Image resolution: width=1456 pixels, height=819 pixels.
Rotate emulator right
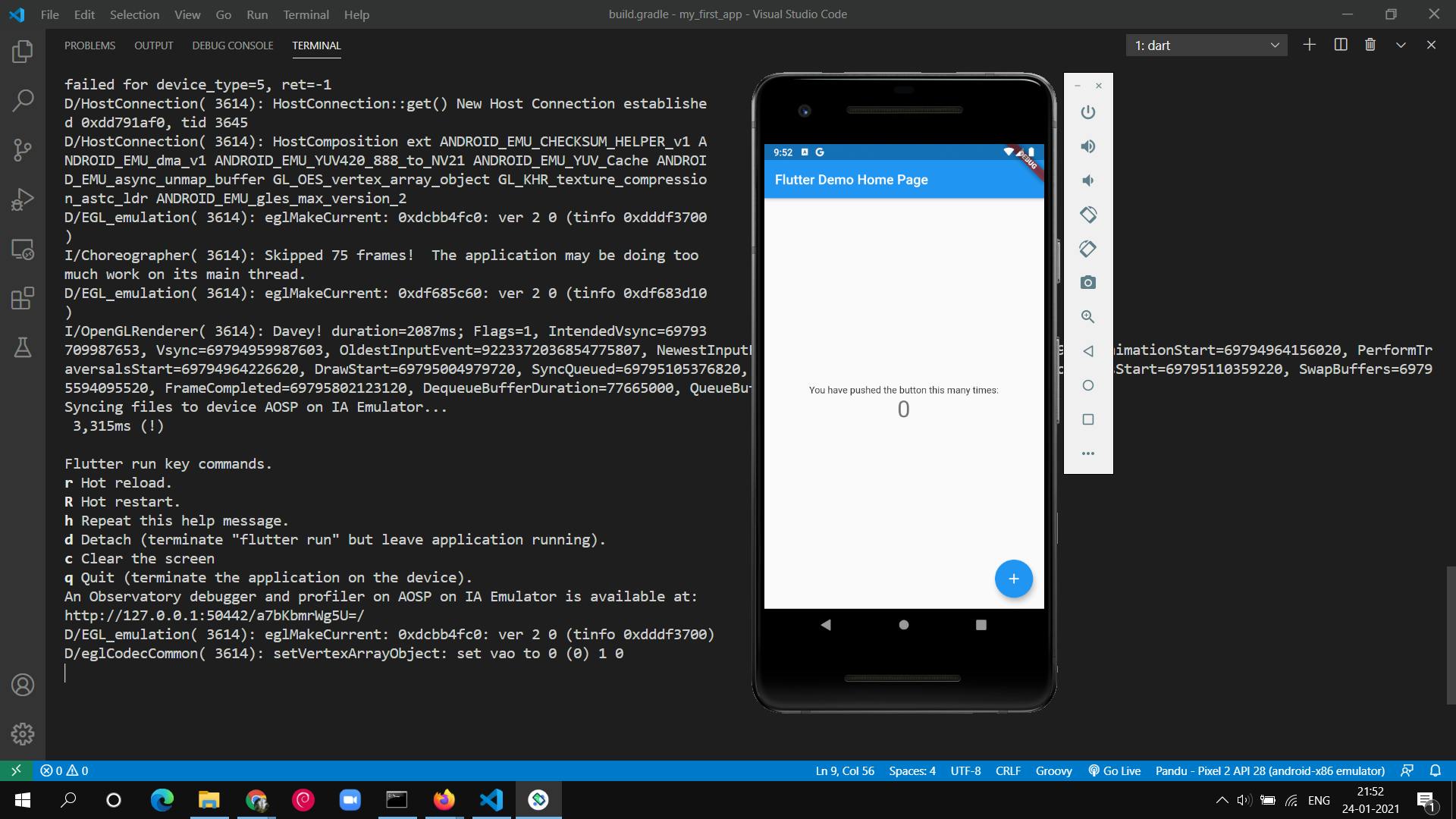click(x=1088, y=249)
